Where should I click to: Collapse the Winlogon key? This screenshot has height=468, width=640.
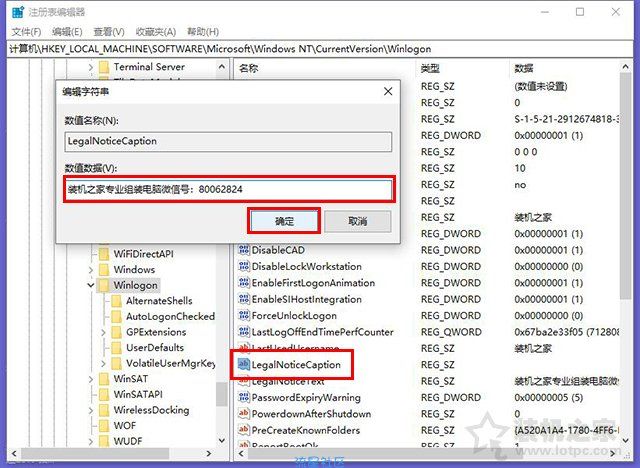[91, 285]
